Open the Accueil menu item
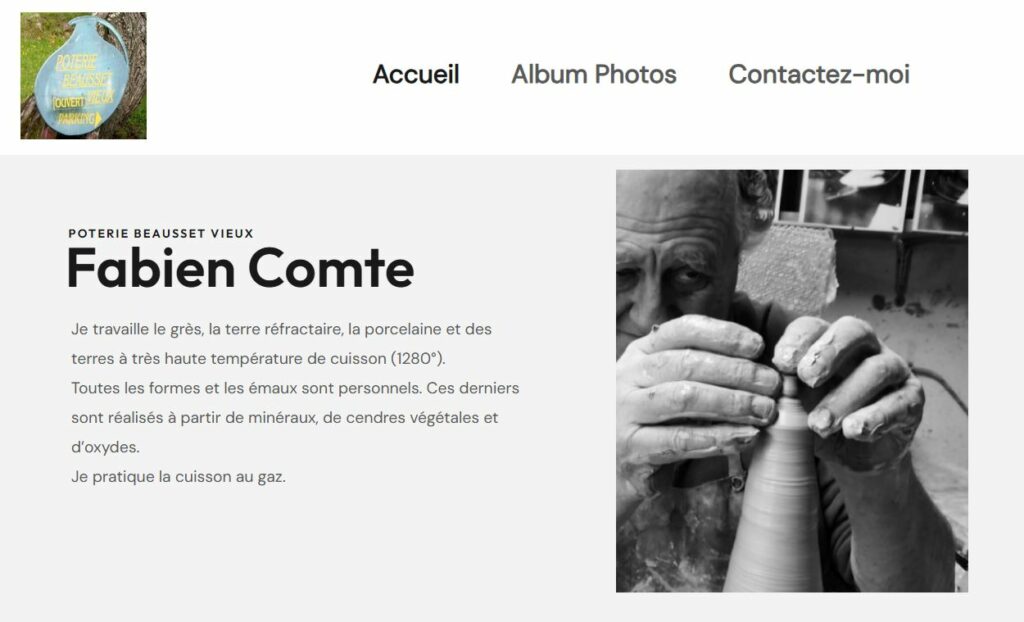 pos(416,74)
